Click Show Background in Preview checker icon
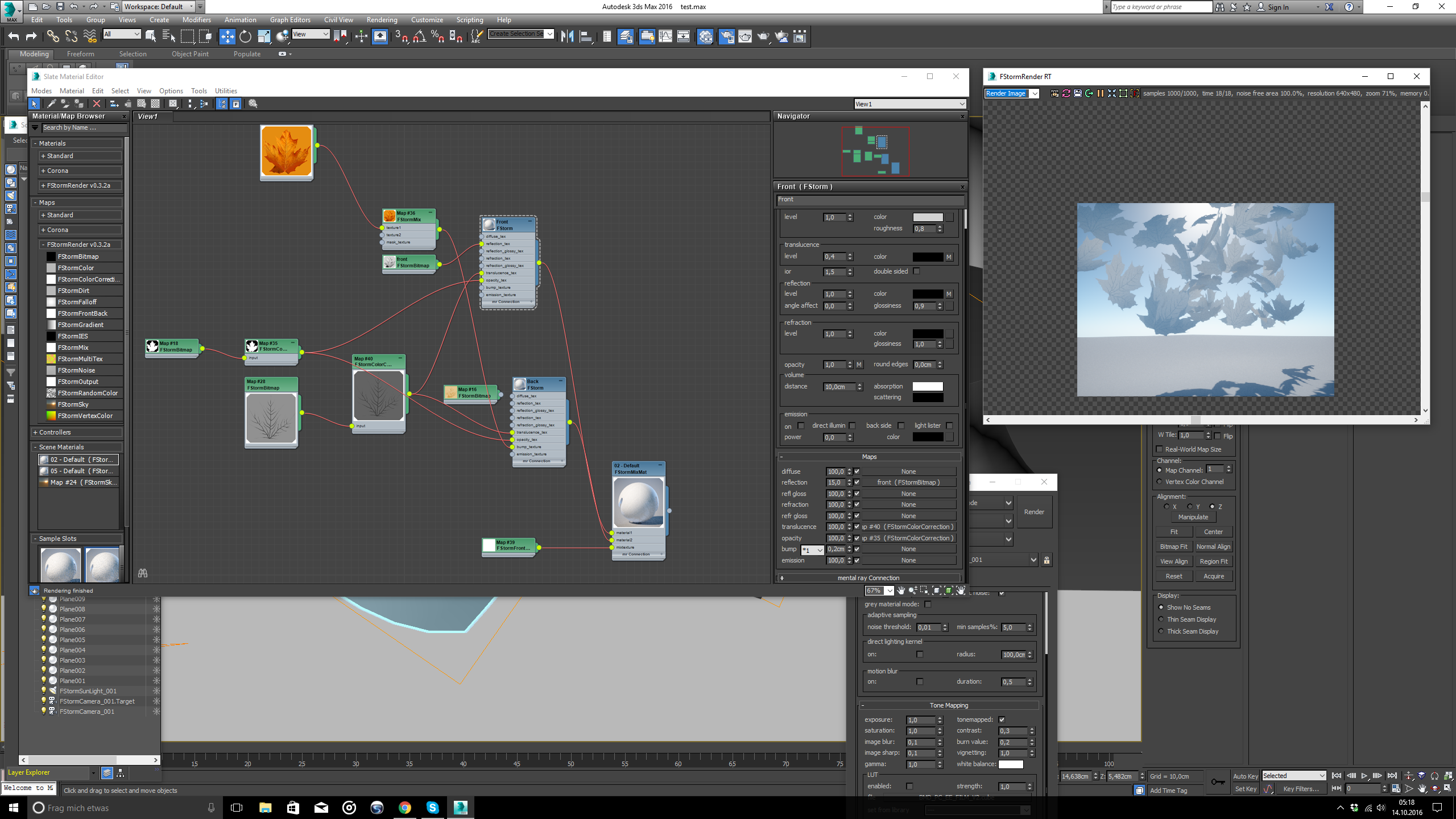The height and width of the screenshot is (819, 1456). 155,104
